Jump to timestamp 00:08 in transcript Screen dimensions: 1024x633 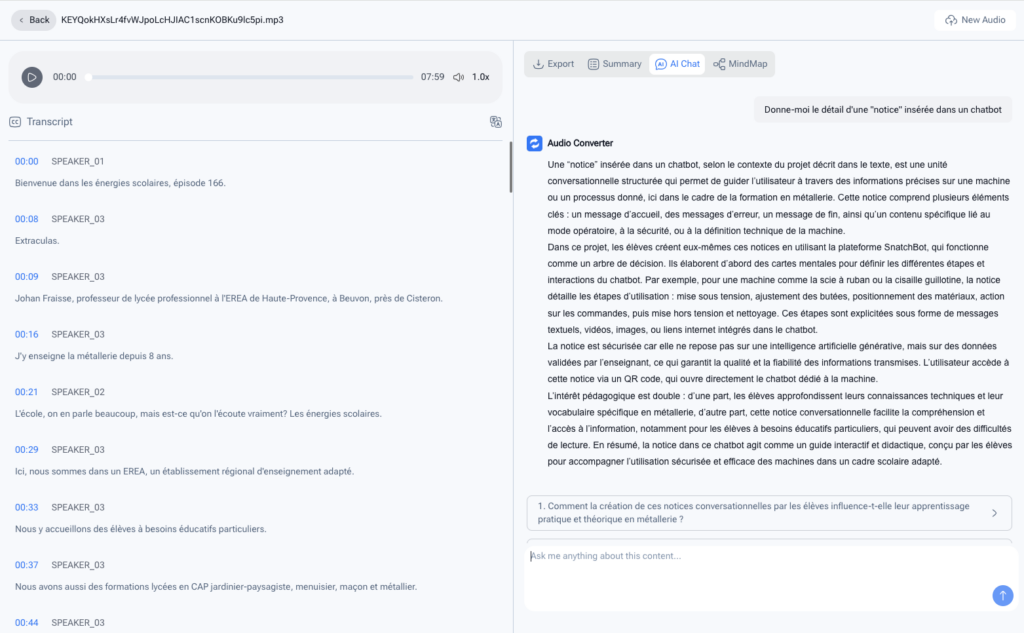click(26, 219)
